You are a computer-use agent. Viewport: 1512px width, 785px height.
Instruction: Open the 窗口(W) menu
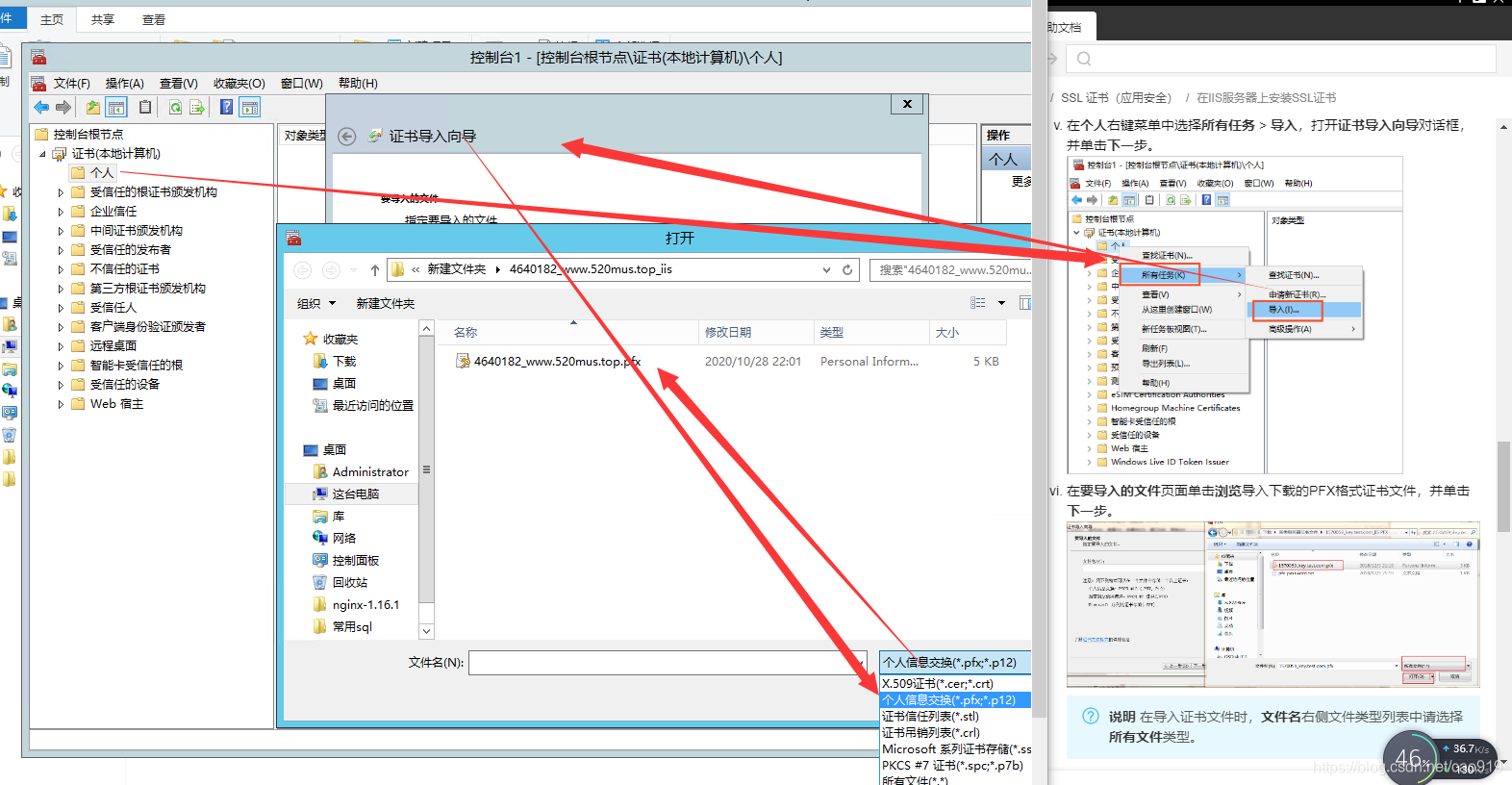[302, 84]
